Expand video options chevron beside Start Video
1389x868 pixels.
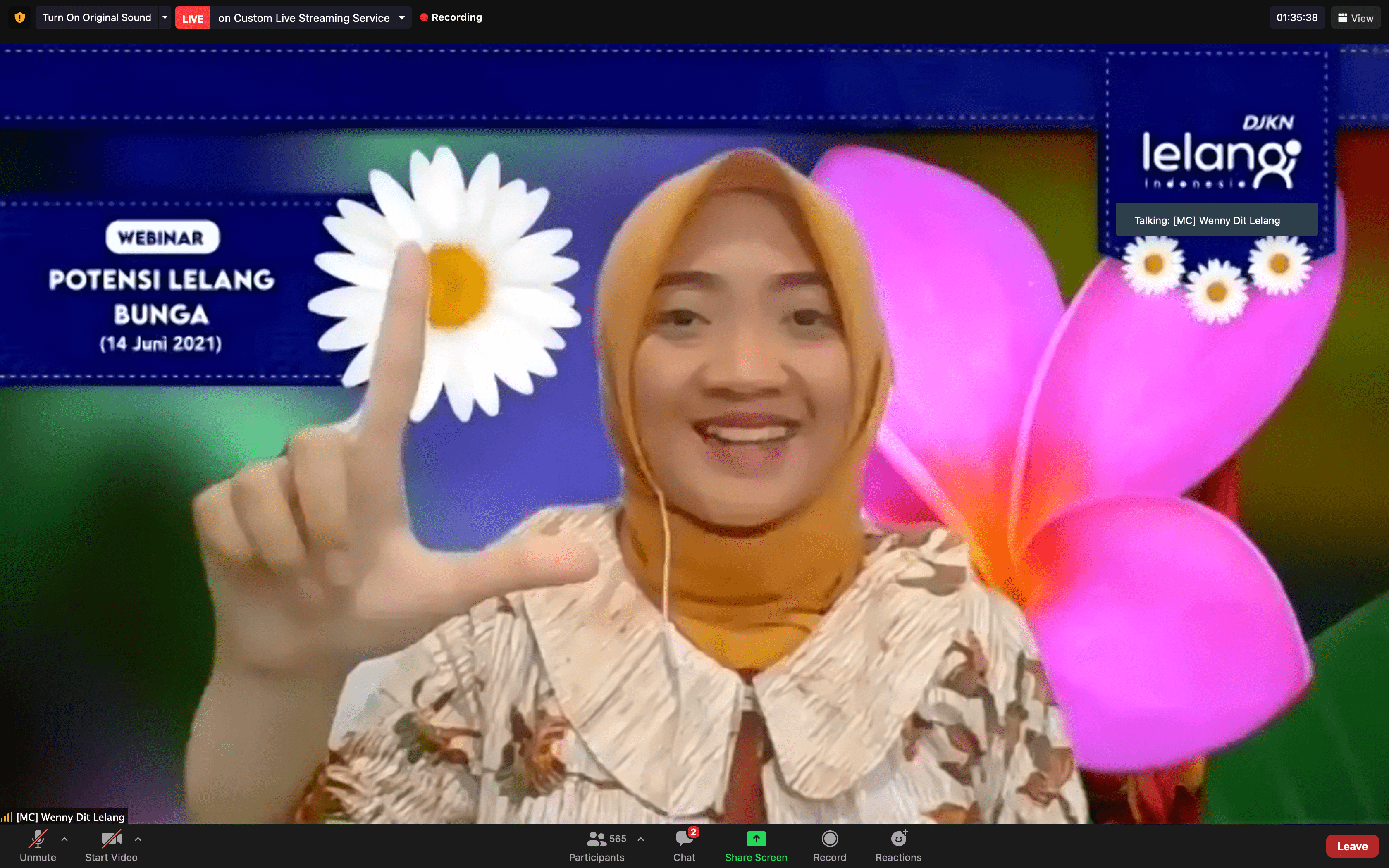[138, 839]
